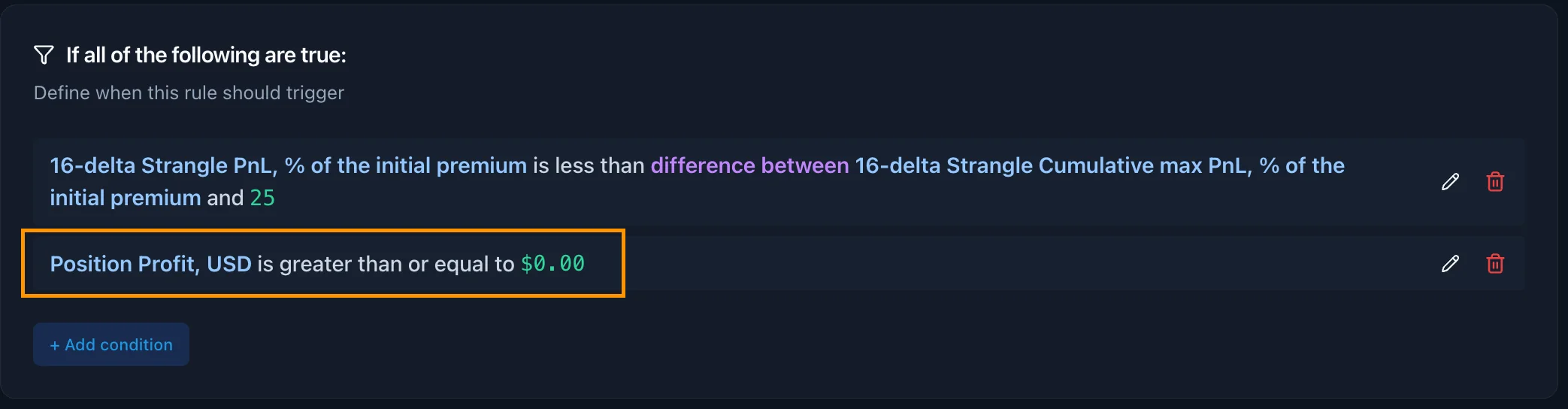Select the Position Profit, USD metric
Image resolution: width=1568 pixels, height=409 pixels.
pyautogui.click(x=150, y=264)
